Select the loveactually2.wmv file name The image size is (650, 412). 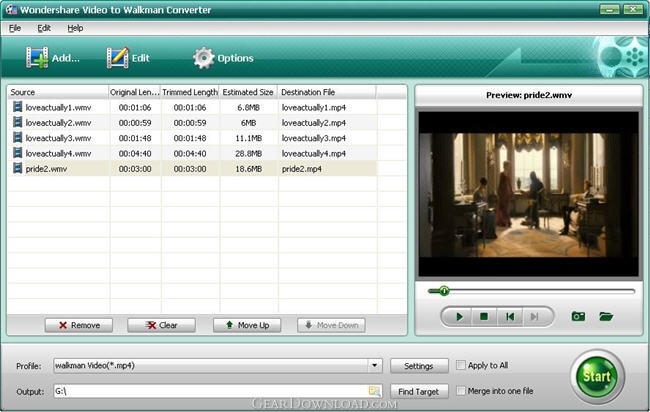(58, 123)
